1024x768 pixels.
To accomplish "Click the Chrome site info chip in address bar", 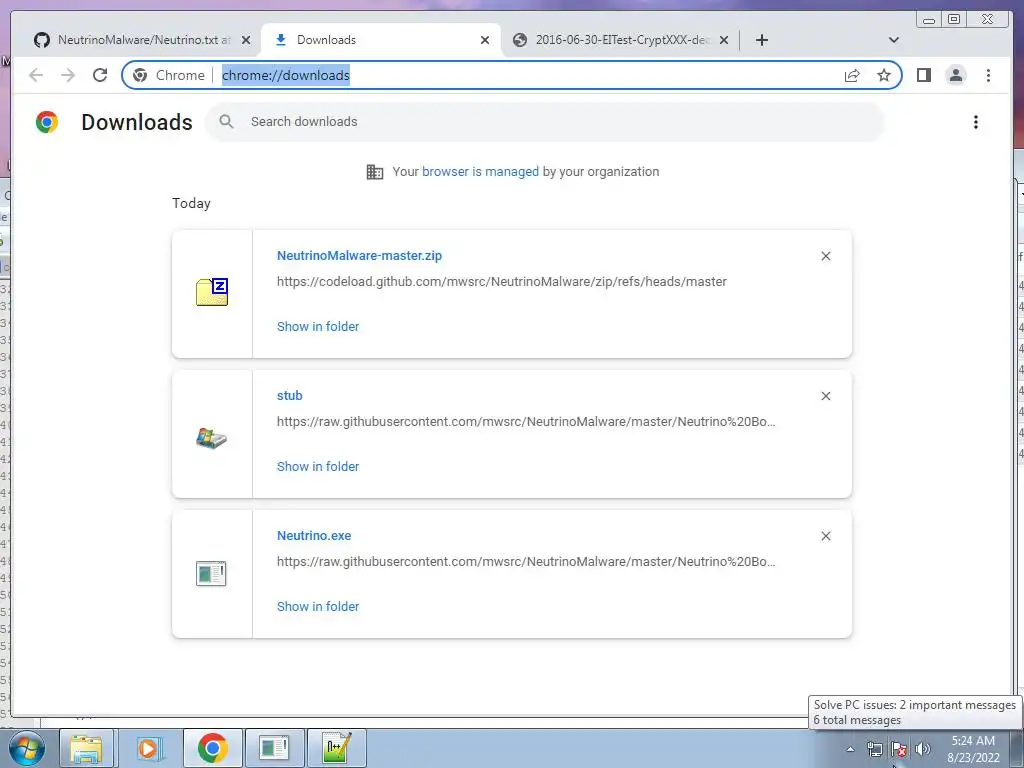I will 169,75.
